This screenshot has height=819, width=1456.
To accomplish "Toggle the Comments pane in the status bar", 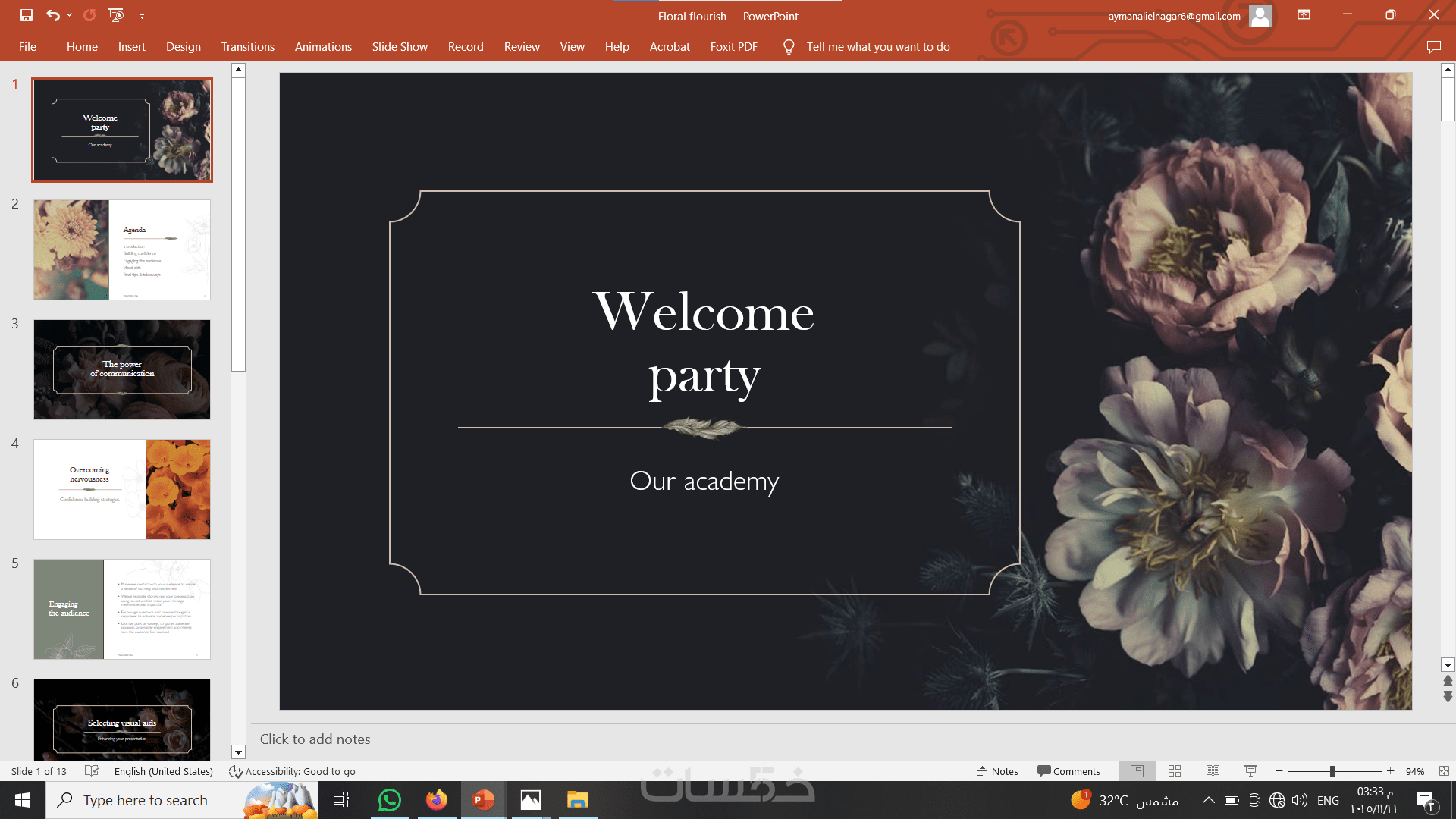I will point(1068,771).
